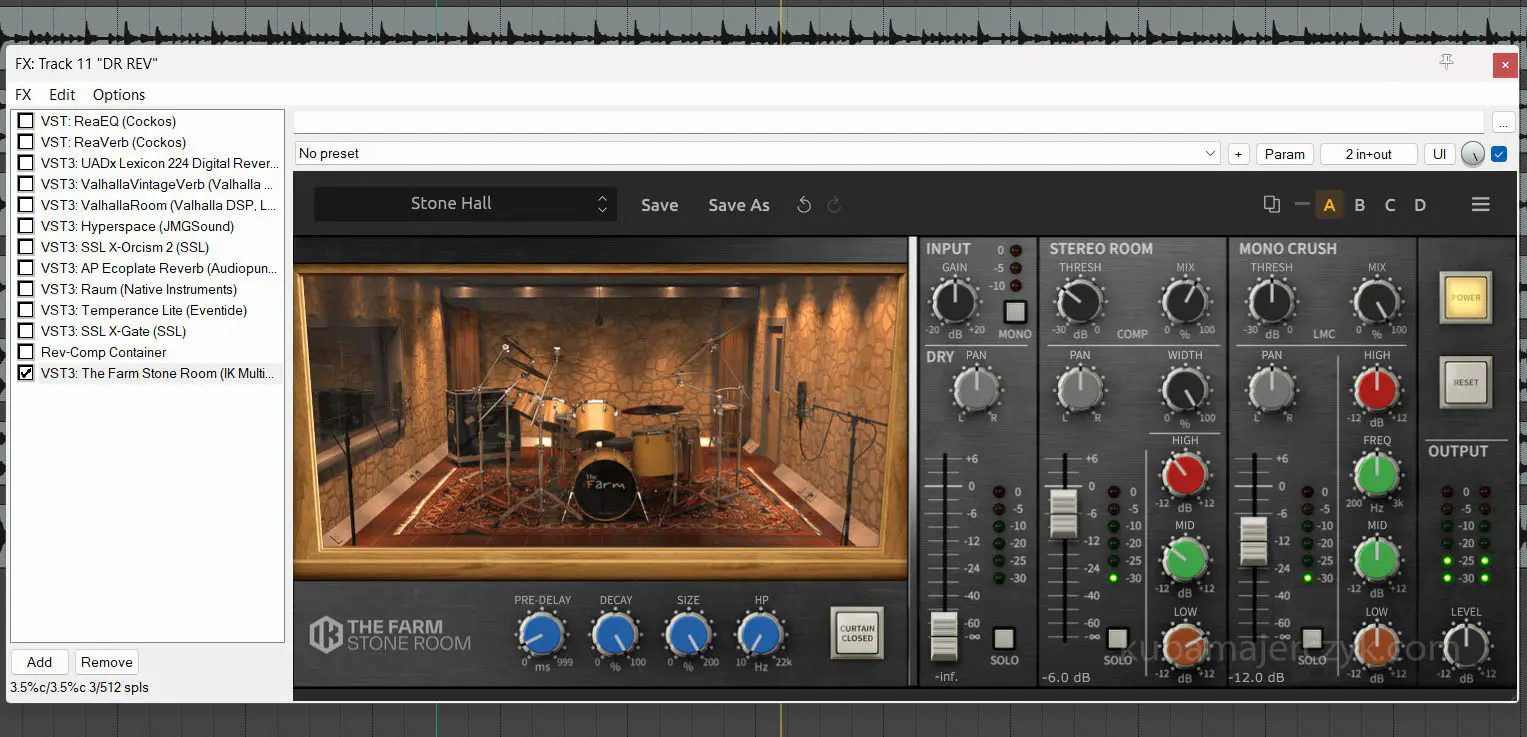The width and height of the screenshot is (1527, 737).
Task: Toggle the MONO input switch
Action: coord(1015,311)
